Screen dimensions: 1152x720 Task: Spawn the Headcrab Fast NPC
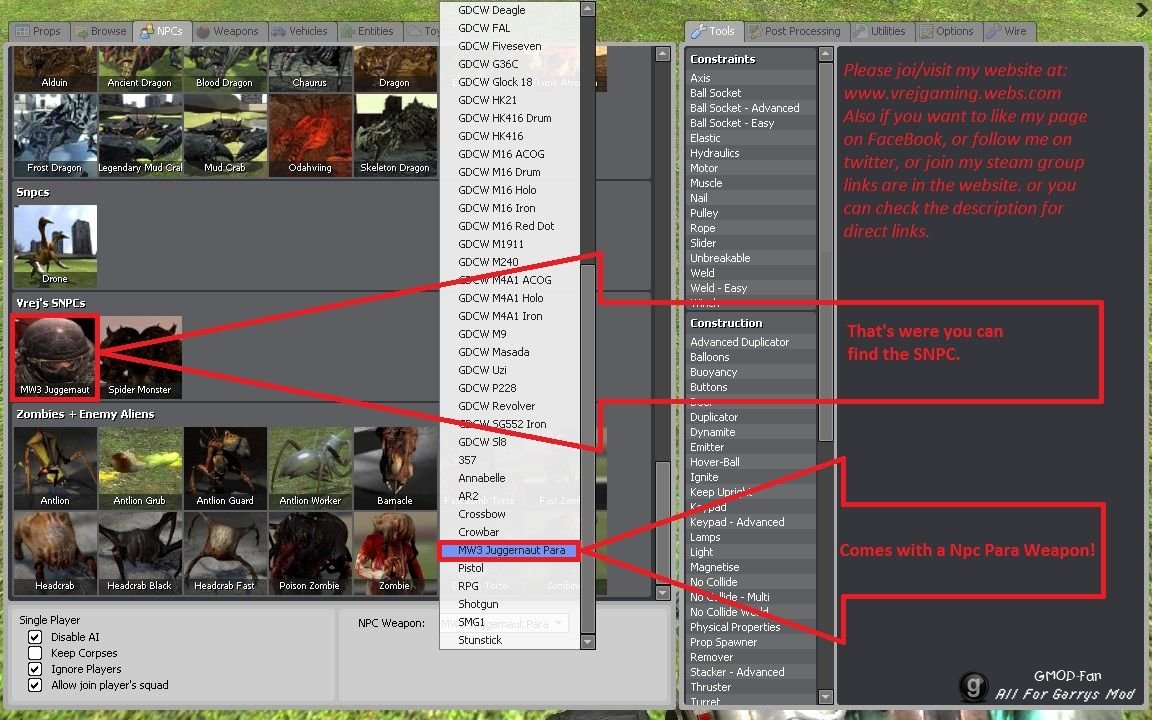click(225, 553)
